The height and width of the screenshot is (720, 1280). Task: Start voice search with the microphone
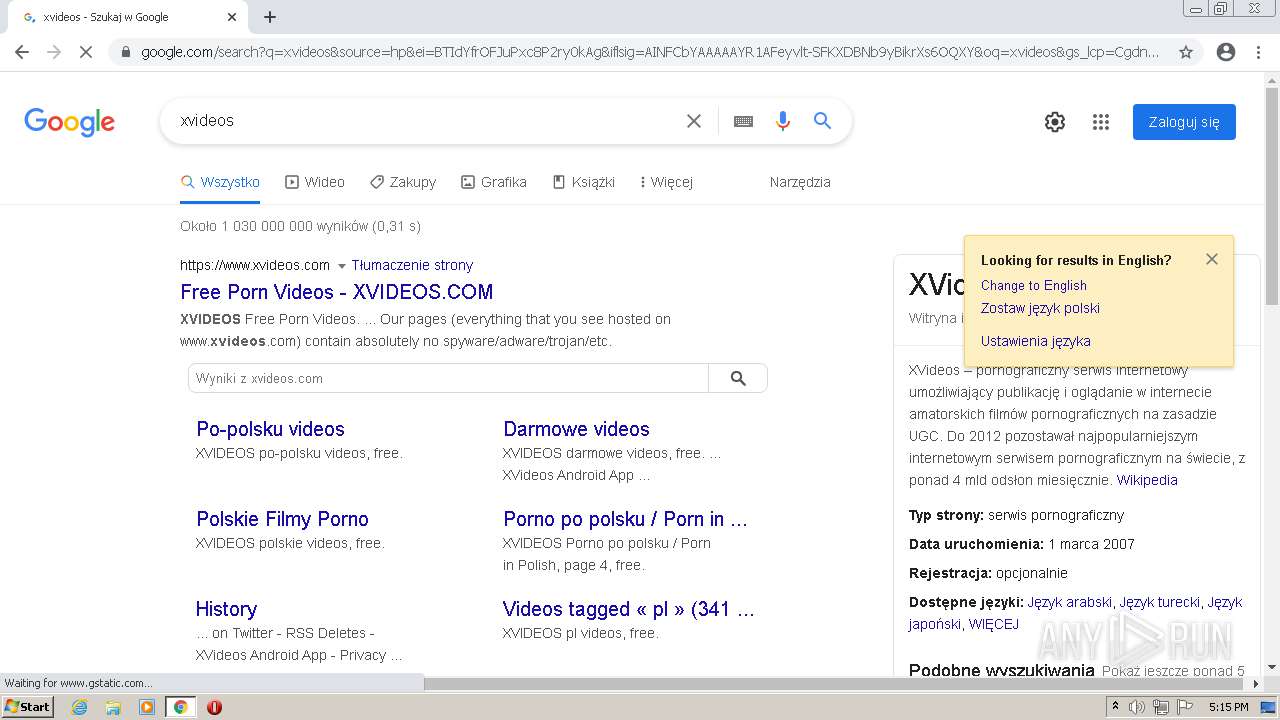pos(783,121)
